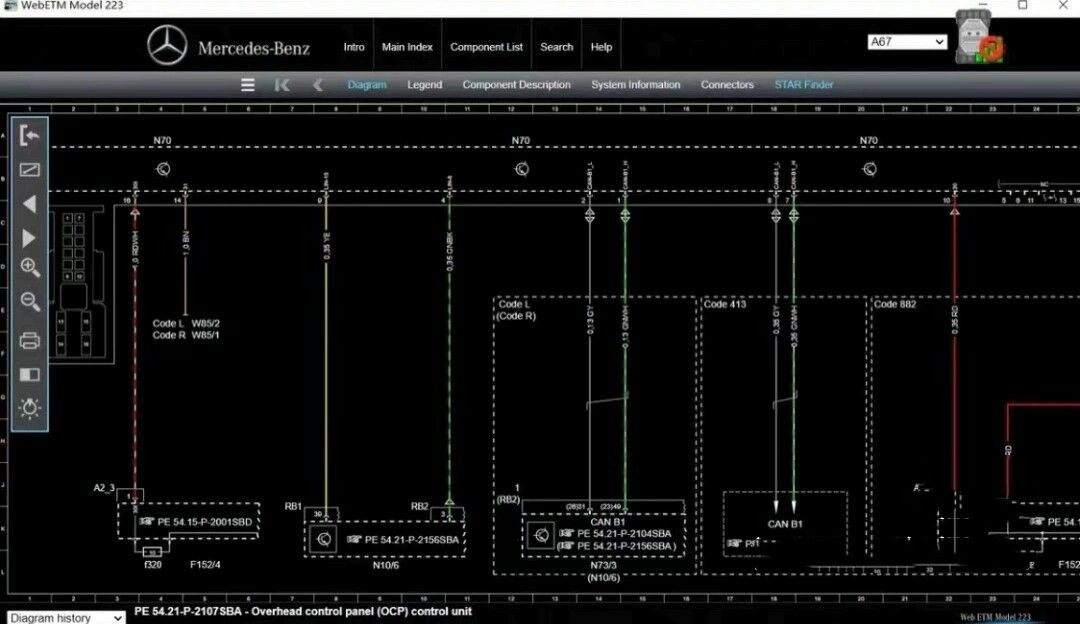Jump to first diagram with skip-back icon
The height and width of the screenshot is (624, 1080).
click(282, 85)
